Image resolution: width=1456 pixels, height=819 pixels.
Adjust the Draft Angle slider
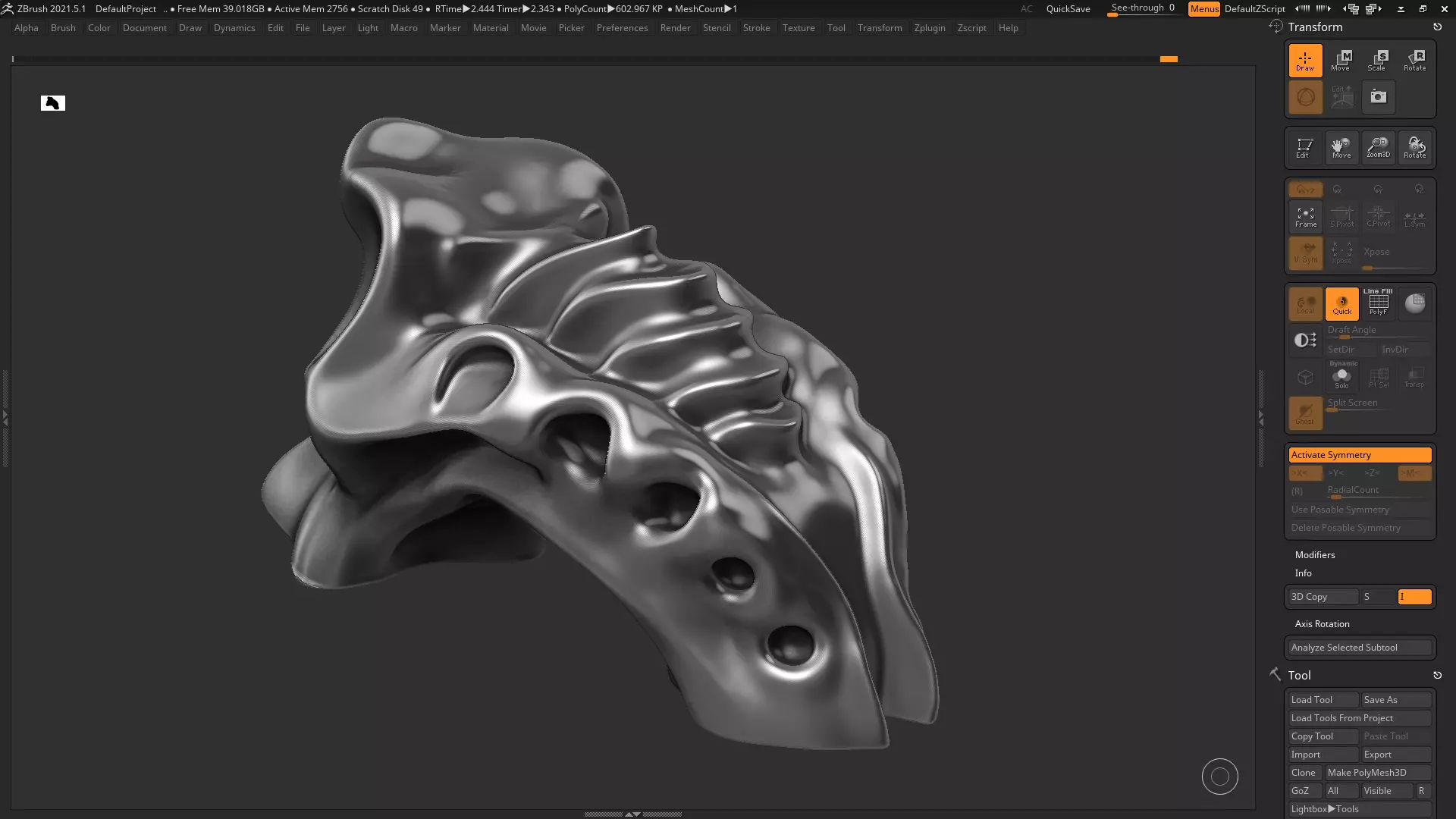point(1378,331)
